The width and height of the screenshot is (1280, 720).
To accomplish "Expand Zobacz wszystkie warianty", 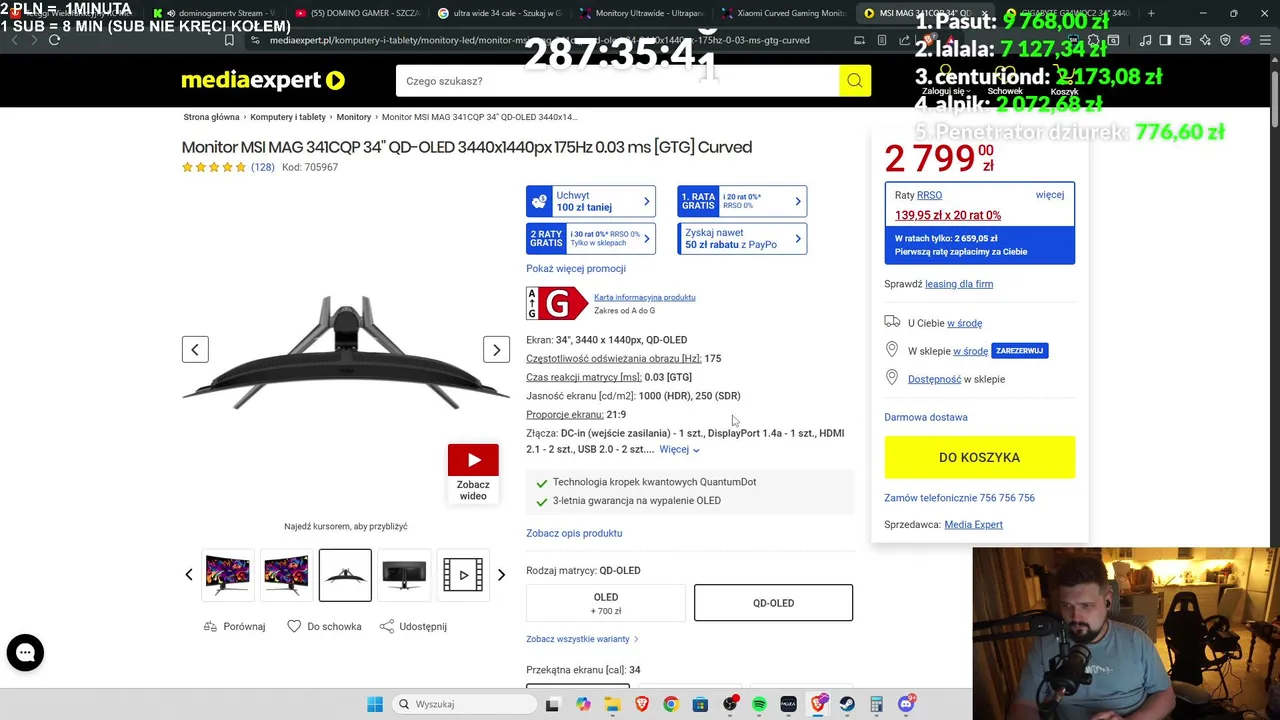I will (582, 639).
